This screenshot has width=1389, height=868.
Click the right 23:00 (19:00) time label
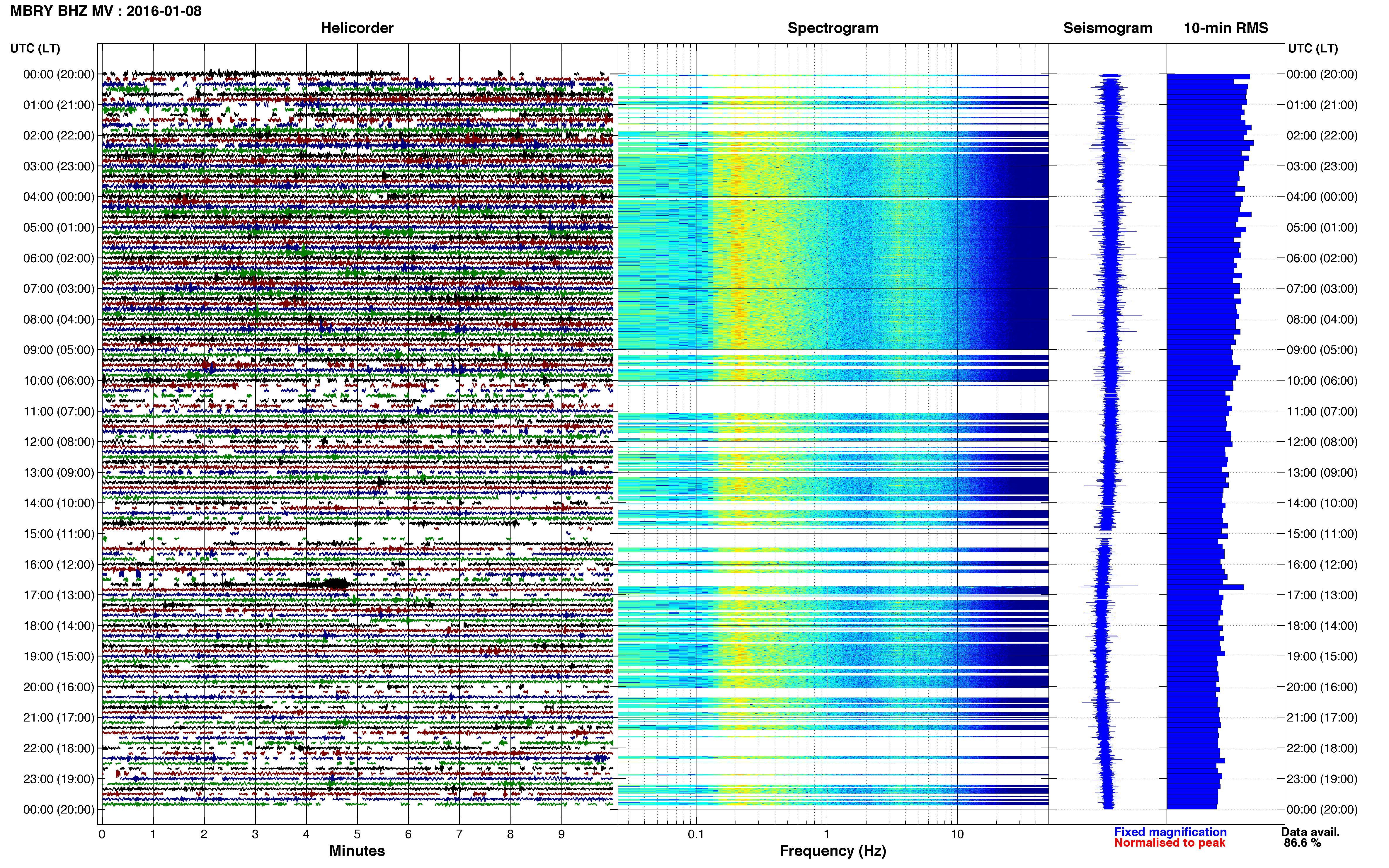pos(1322,778)
